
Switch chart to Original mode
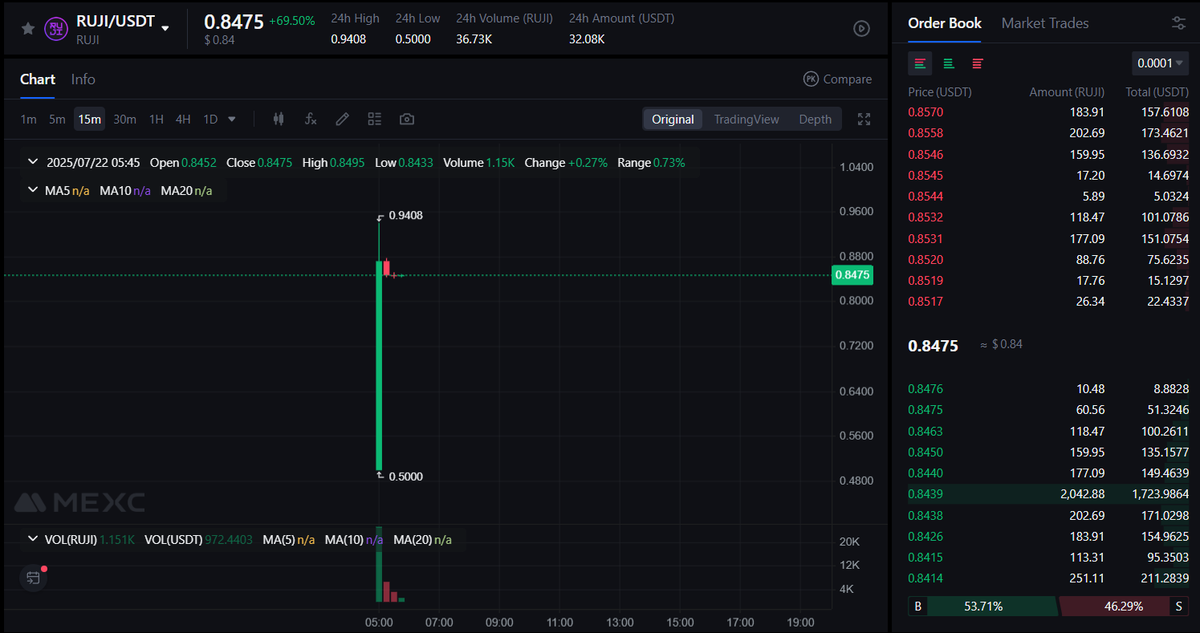click(672, 118)
